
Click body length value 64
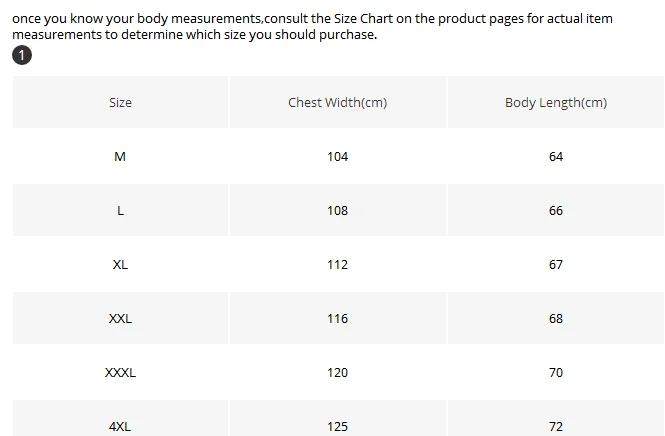[556, 157]
